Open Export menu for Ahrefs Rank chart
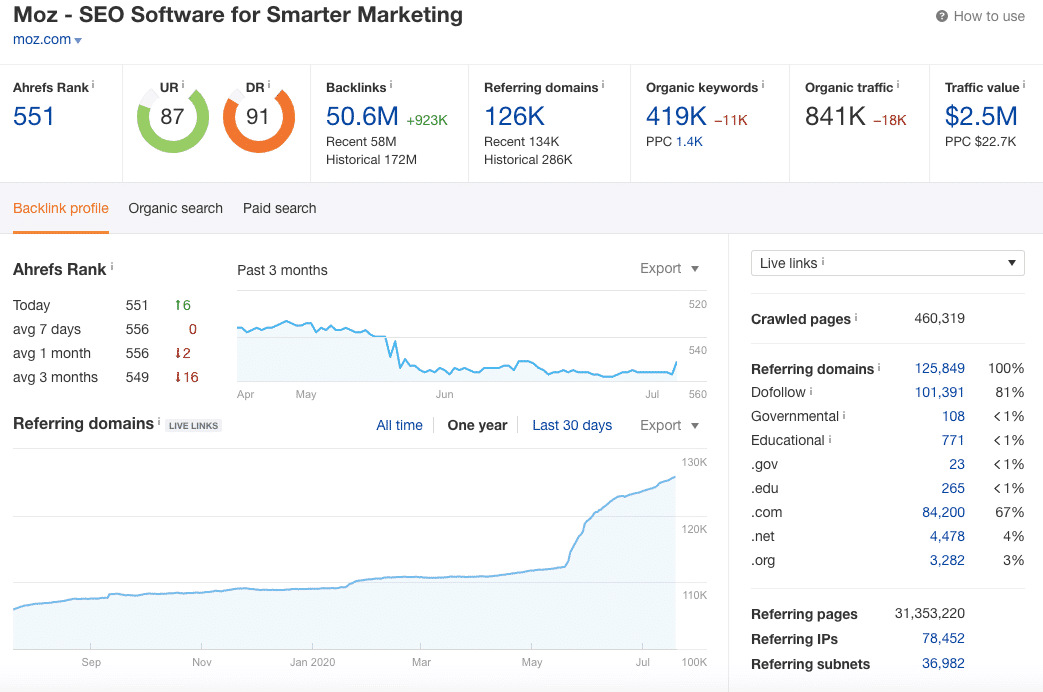The width and height of the screenshot is (1043, 692). point(669,268)
